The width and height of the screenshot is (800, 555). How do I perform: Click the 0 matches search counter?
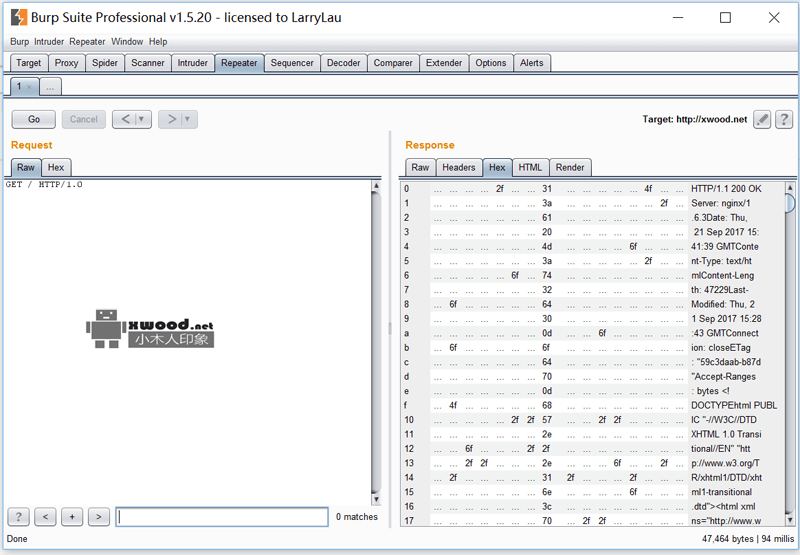pos(357,517)
